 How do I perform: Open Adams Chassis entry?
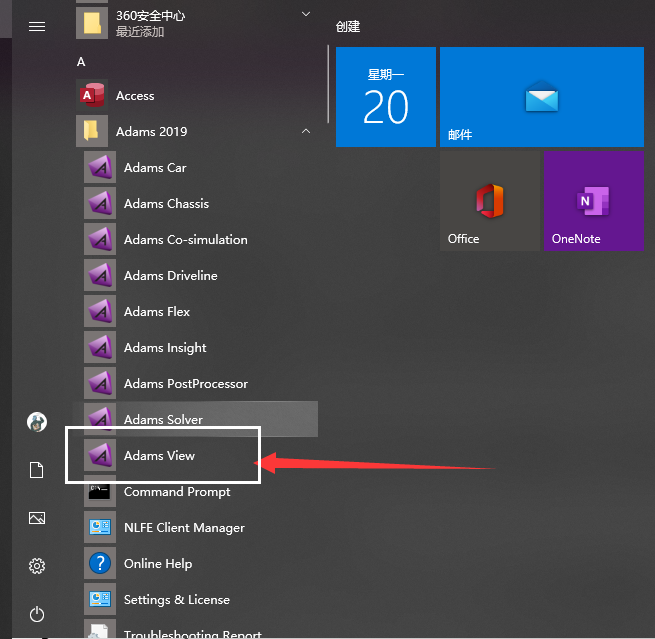pos(166,204)
